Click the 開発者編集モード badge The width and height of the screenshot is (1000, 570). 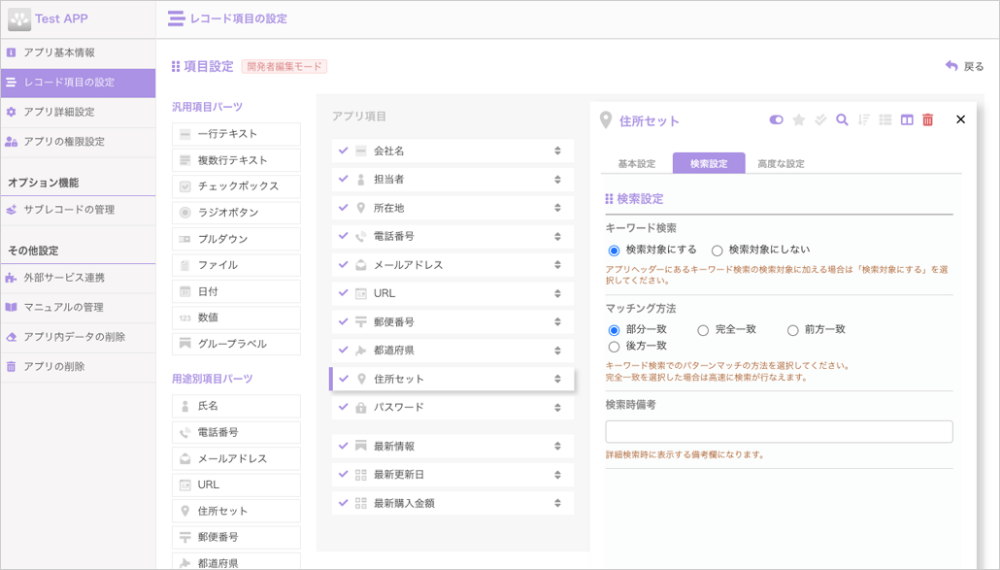(x=284, y=66)
